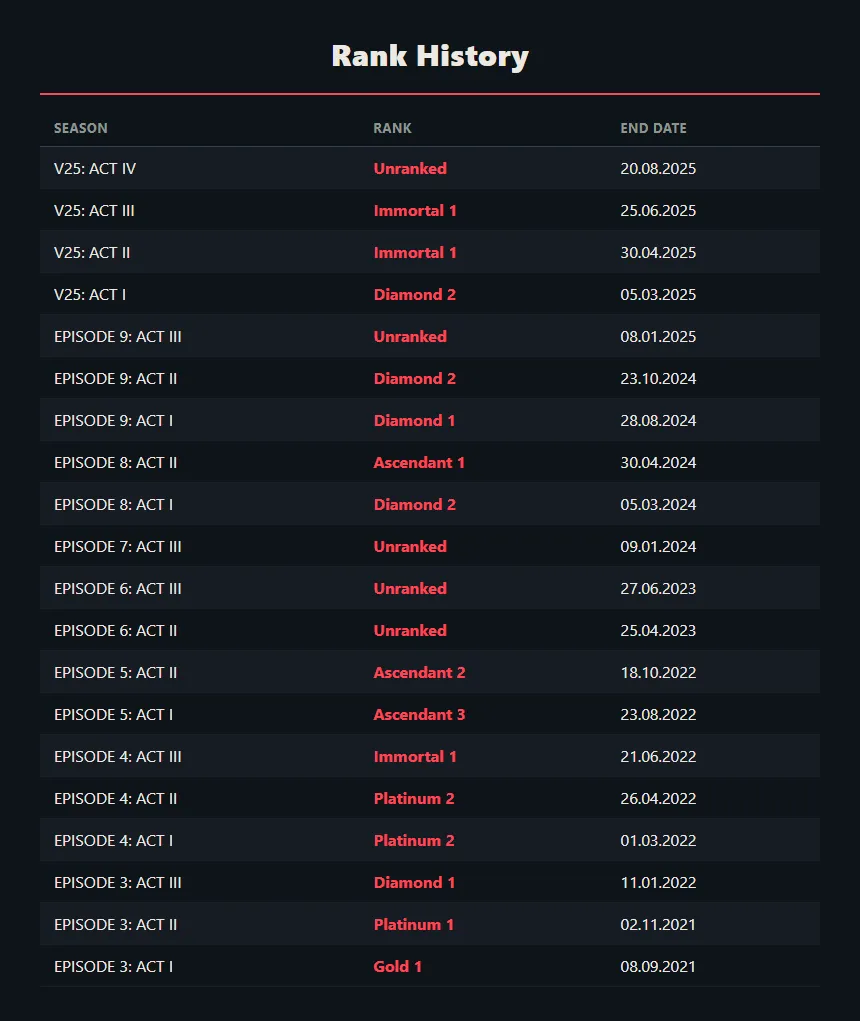
Task: Click the Rank History heading
Action: pyautogui.click(x=430, y=56)
